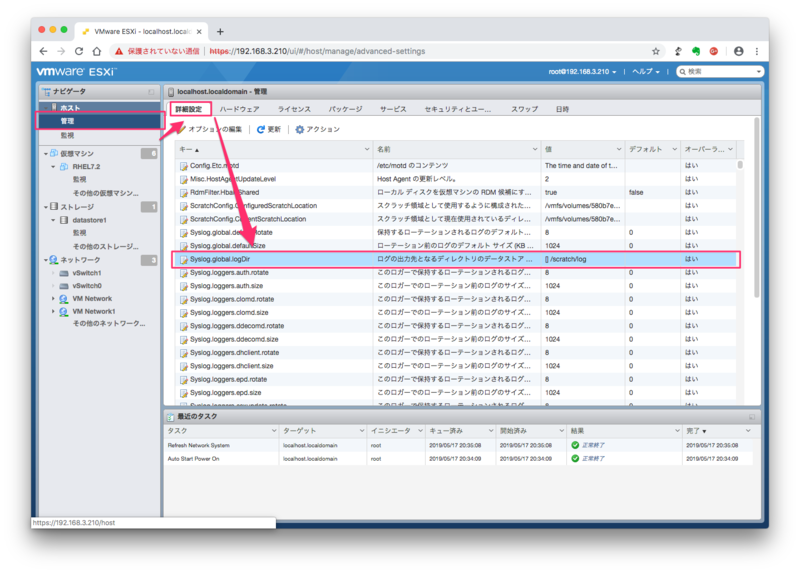Open the タスク column dropdown in recent tasks
The width and height of the screenshot is (800, 573).
tap(273, 431)
